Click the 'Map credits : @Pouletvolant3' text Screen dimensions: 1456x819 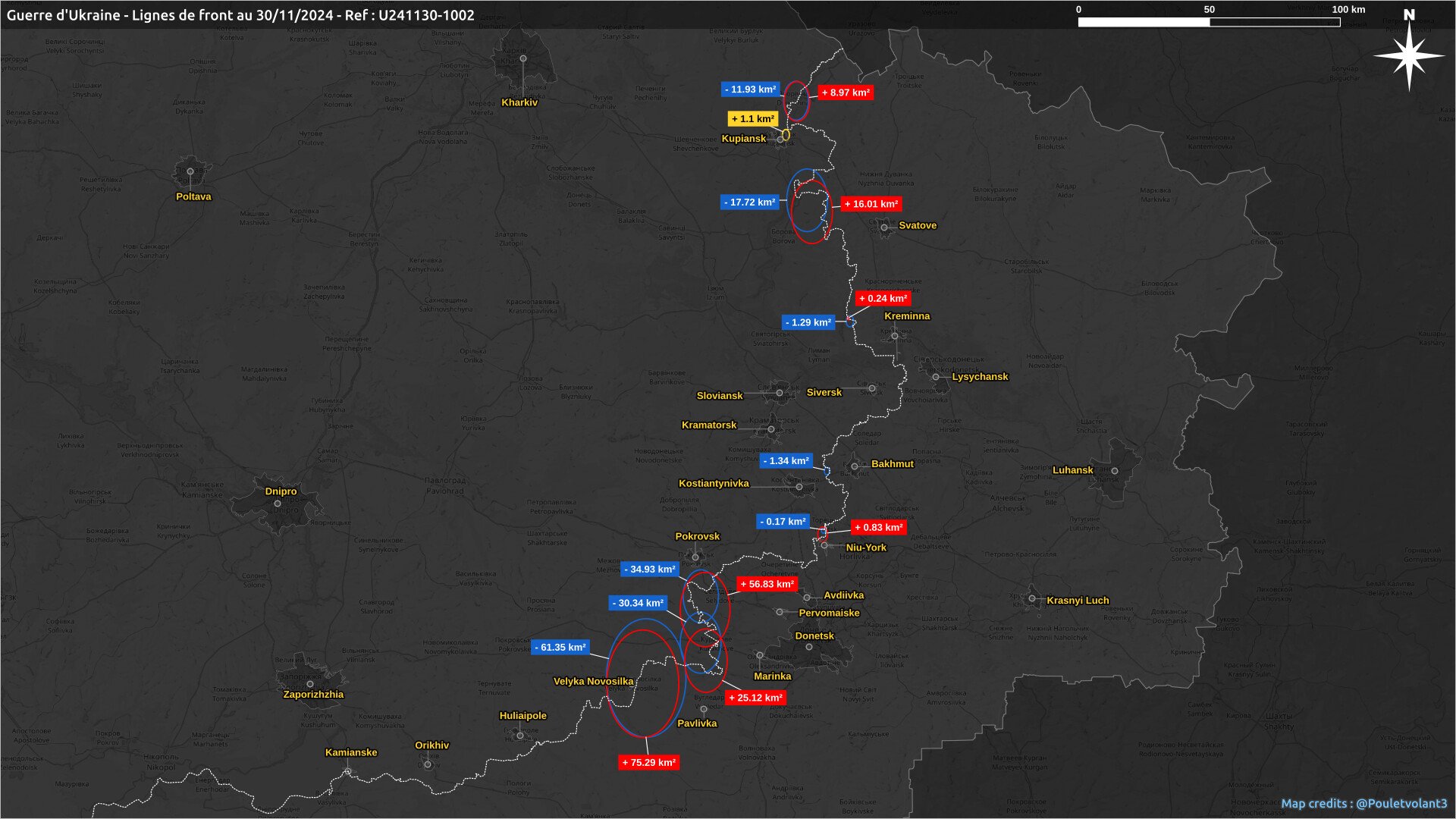click(1364, 804)
